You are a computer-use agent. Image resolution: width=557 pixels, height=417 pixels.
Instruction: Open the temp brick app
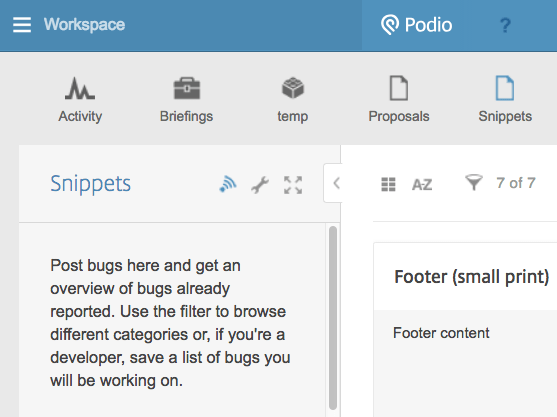293,99
